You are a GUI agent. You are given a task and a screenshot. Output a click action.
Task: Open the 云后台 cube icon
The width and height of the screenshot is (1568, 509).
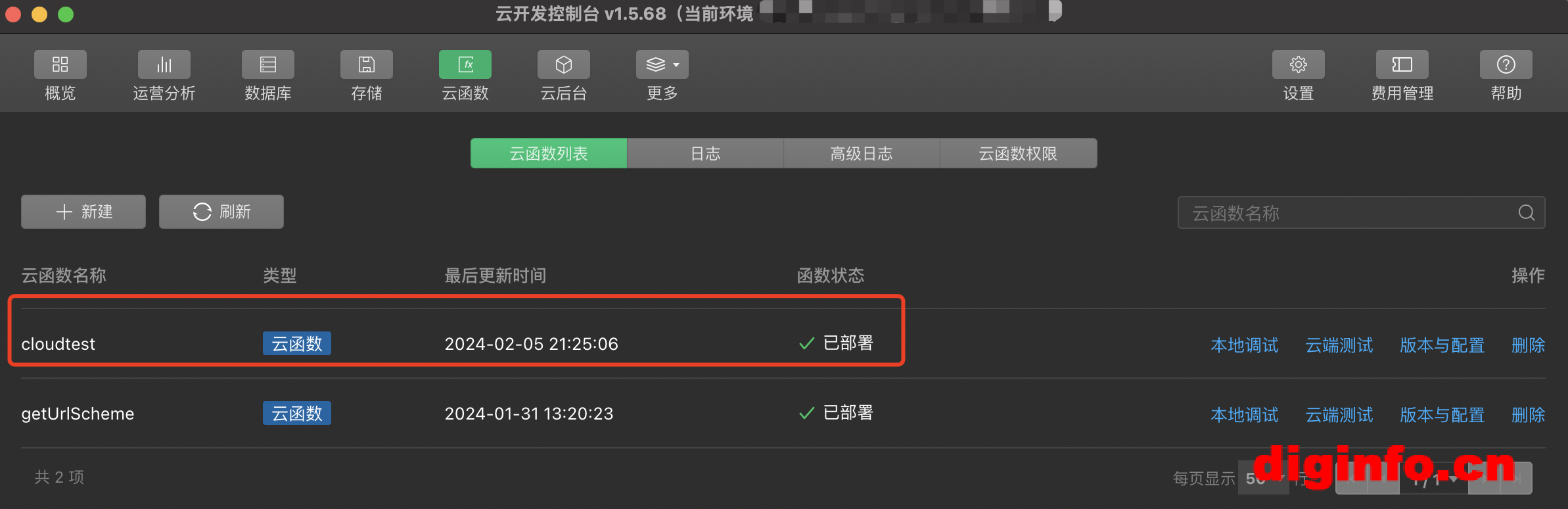[x=564, y=64]
